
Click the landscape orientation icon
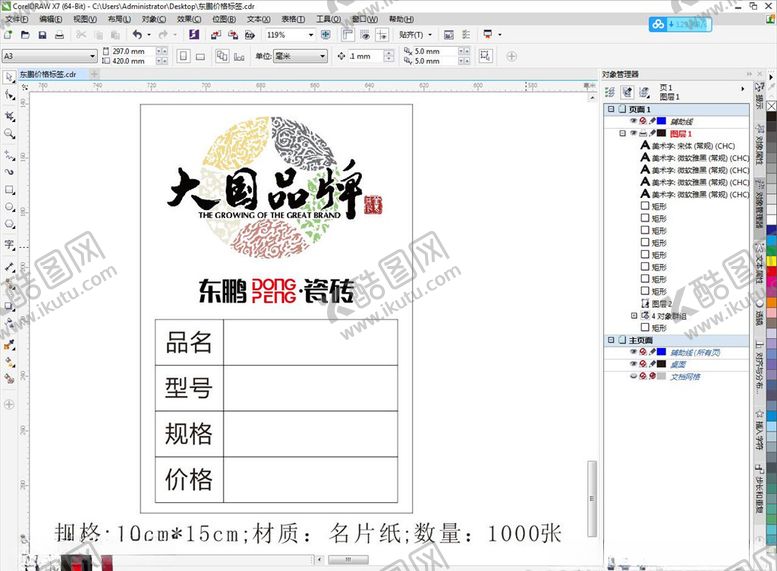click(x=200, y=56)
